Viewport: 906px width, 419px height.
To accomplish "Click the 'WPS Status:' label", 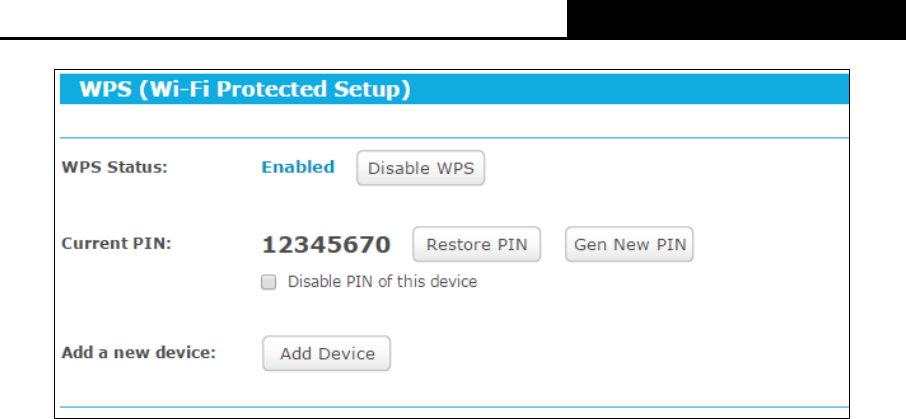I will tap(114, 168).
